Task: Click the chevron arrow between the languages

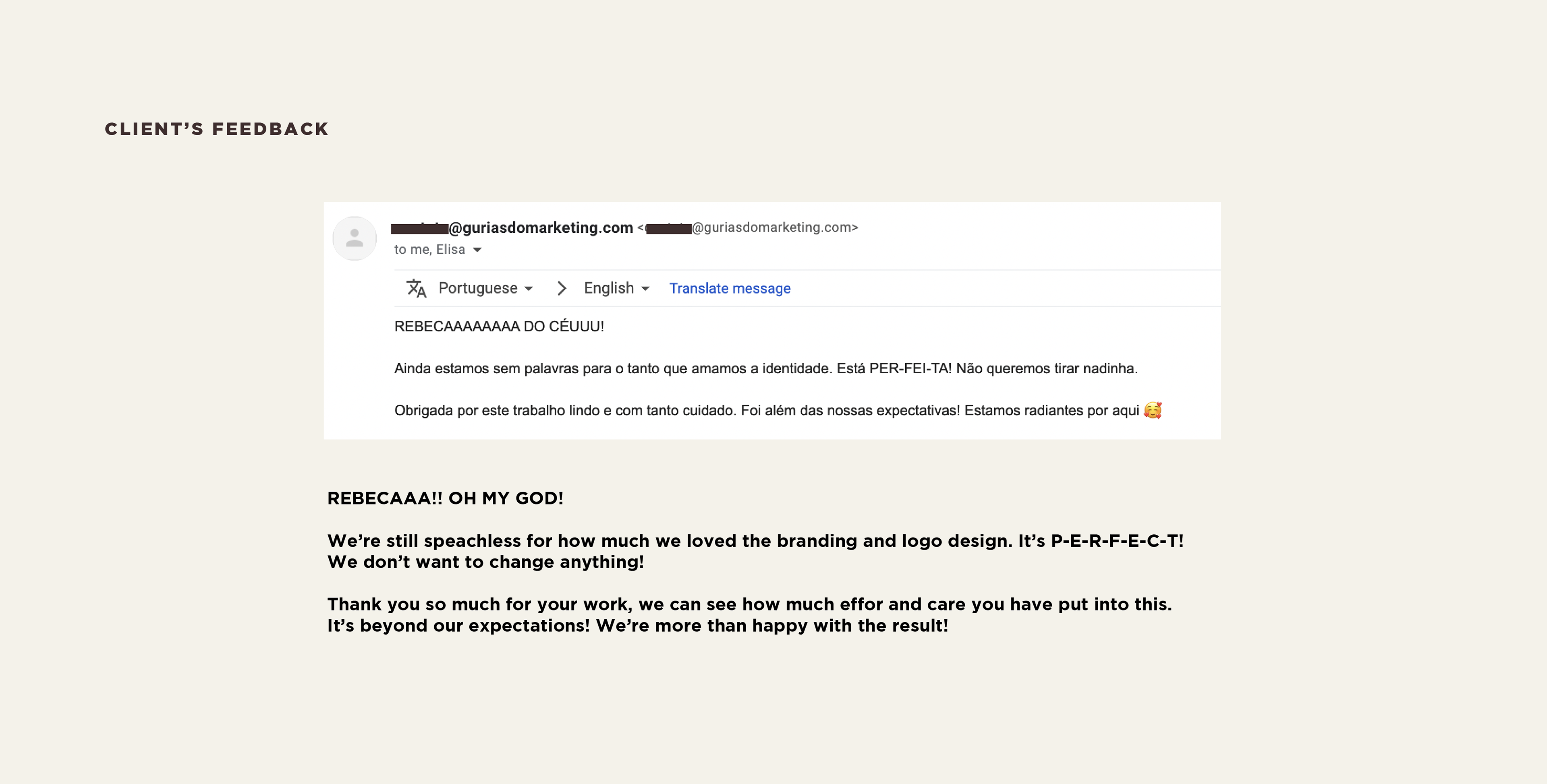Action: (x=562, y=288)
